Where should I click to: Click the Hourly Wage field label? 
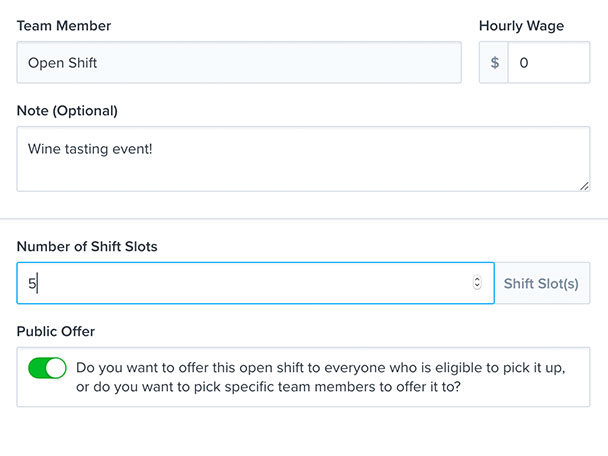pos(522,26)
